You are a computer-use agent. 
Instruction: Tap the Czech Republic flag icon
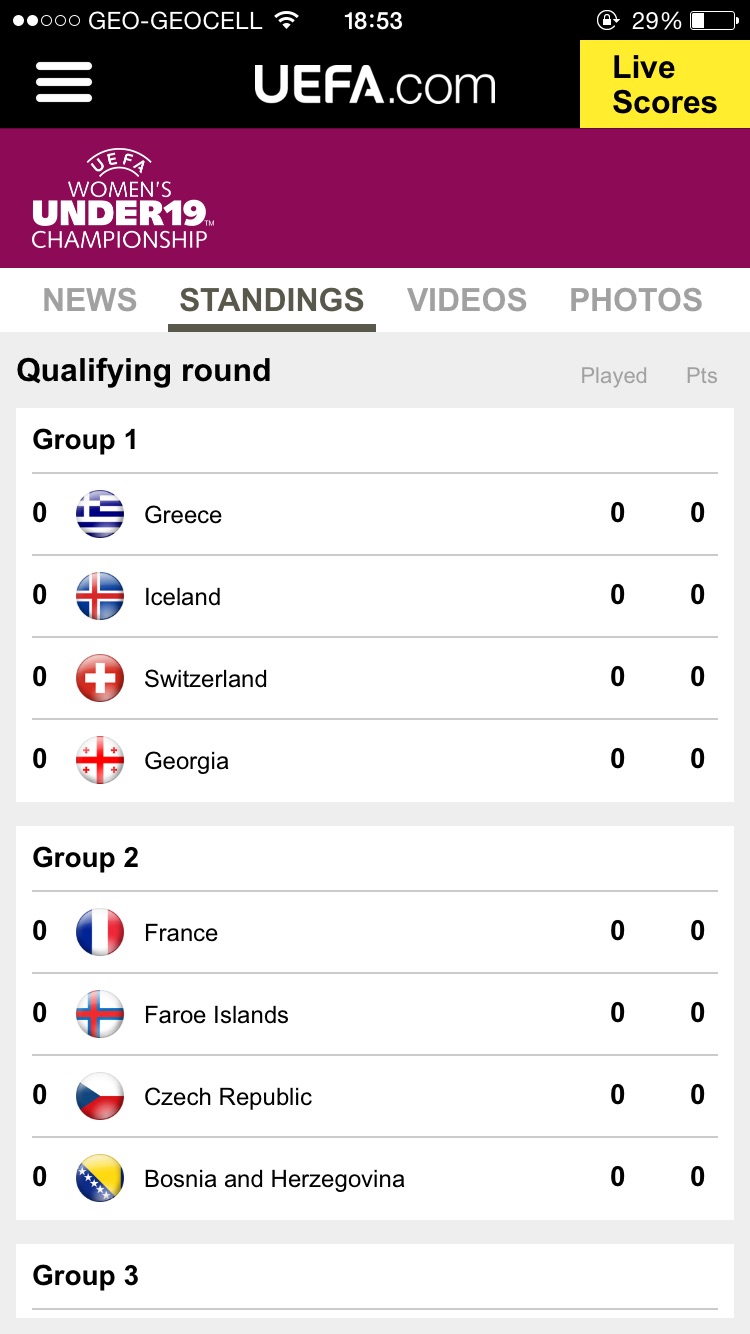[x=100, y=1096]
